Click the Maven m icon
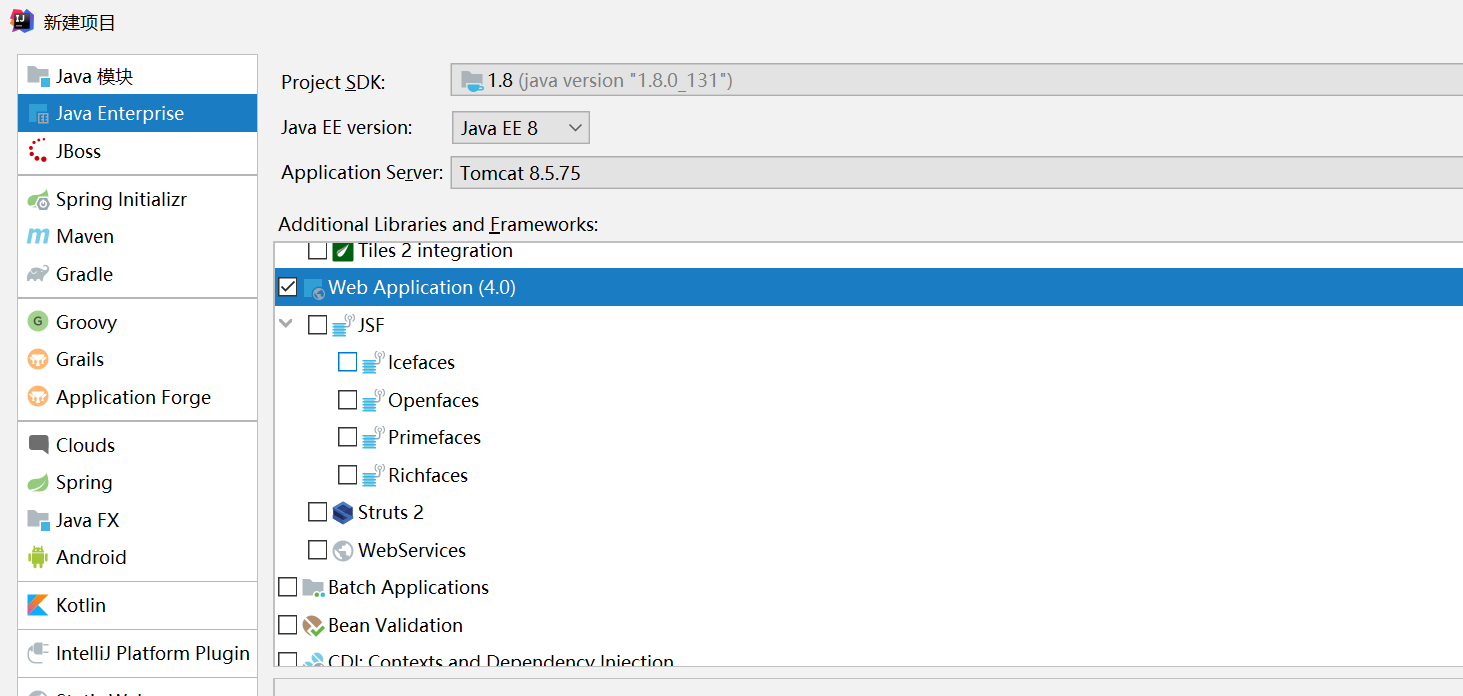The width and height of the screenshot is (1463, 696). [x=38, y=236]
